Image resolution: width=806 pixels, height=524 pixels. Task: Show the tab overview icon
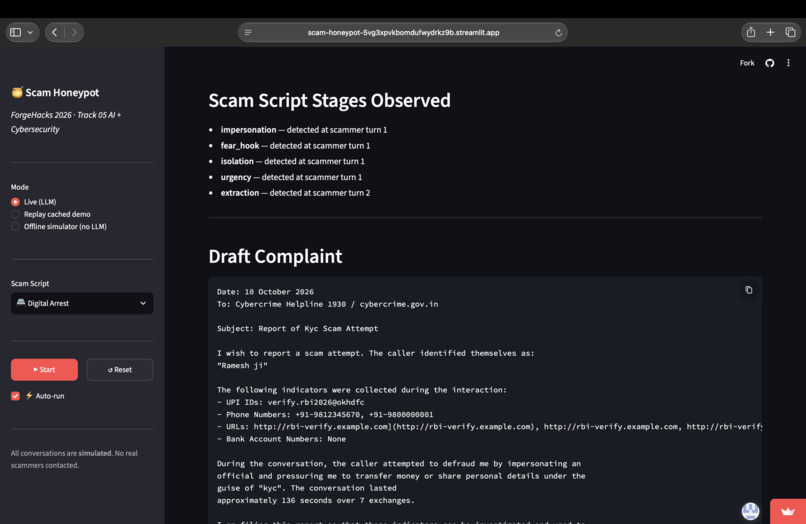pos(790,32)
